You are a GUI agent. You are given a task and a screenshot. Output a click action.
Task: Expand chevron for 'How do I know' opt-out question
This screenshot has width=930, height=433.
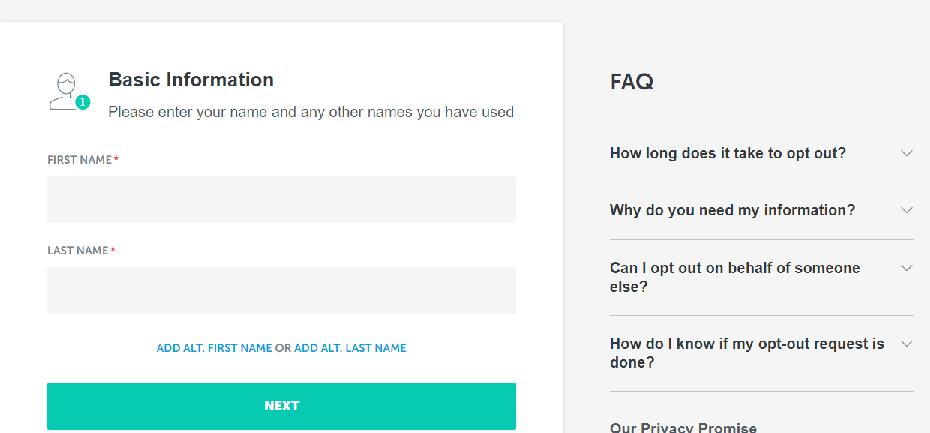click(x=906, y=344)
